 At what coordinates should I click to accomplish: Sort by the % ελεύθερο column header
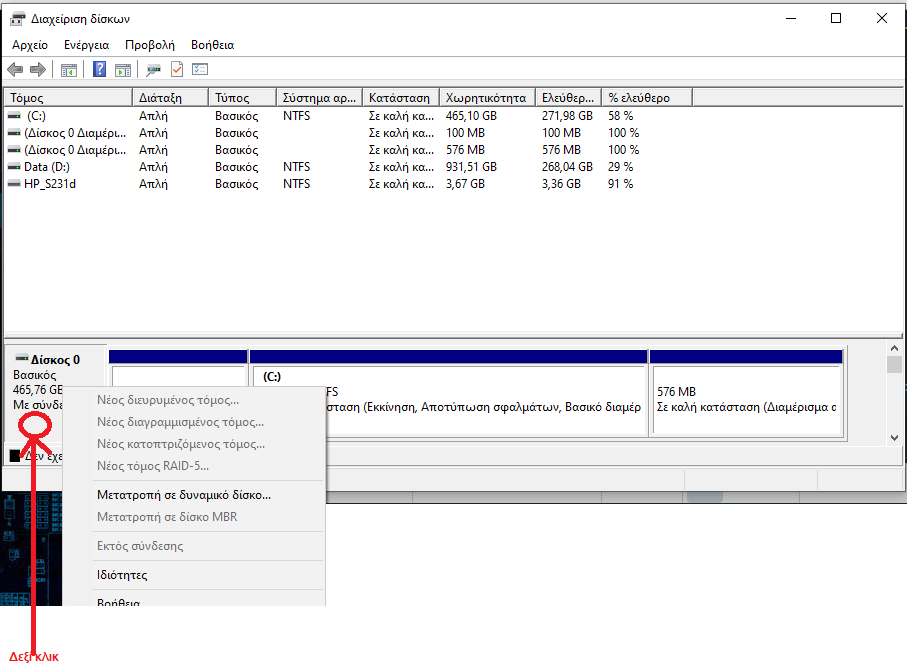pyautogui.click(x=647, y=98)
